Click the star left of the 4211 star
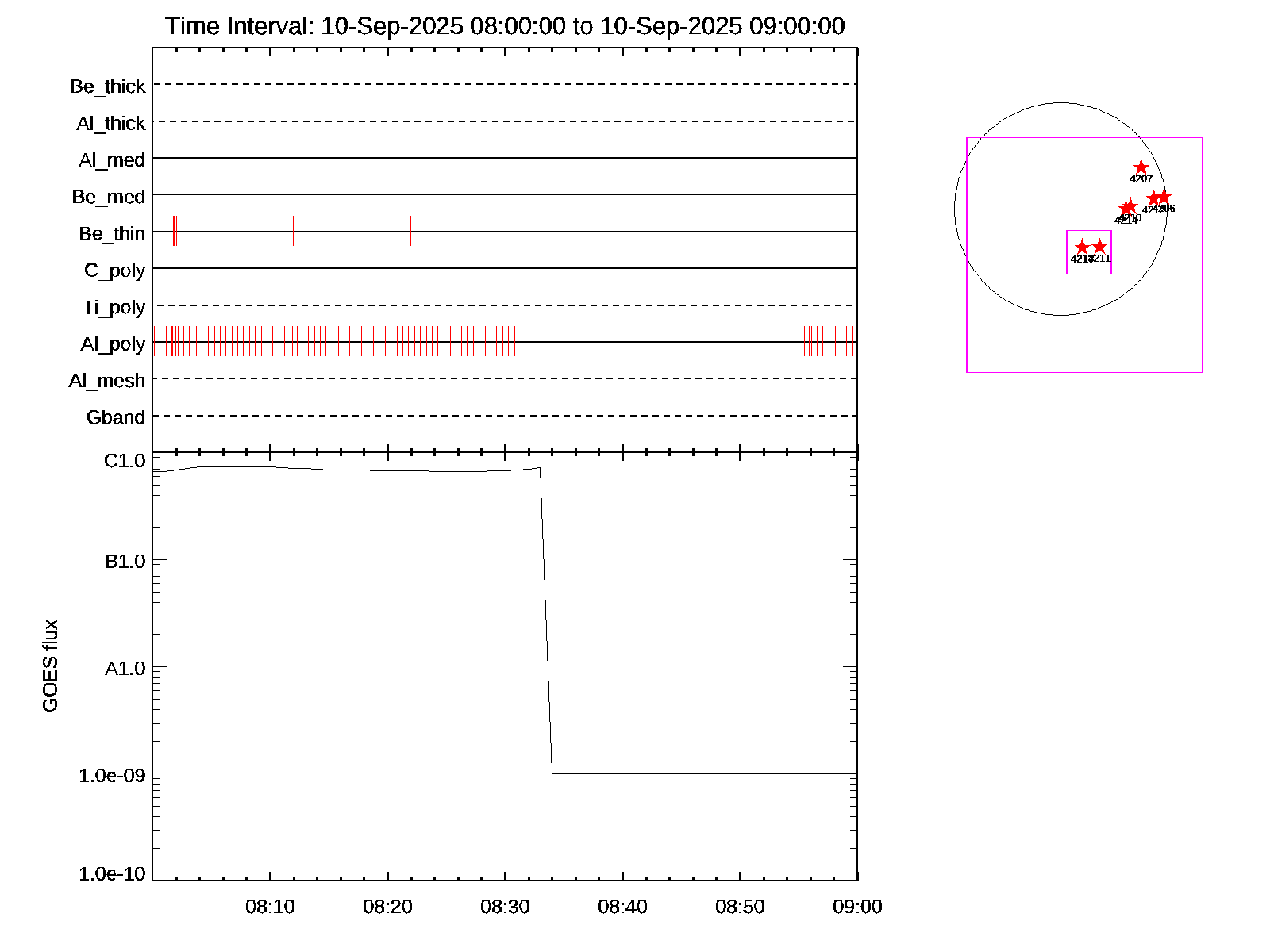 [1082, 248]
